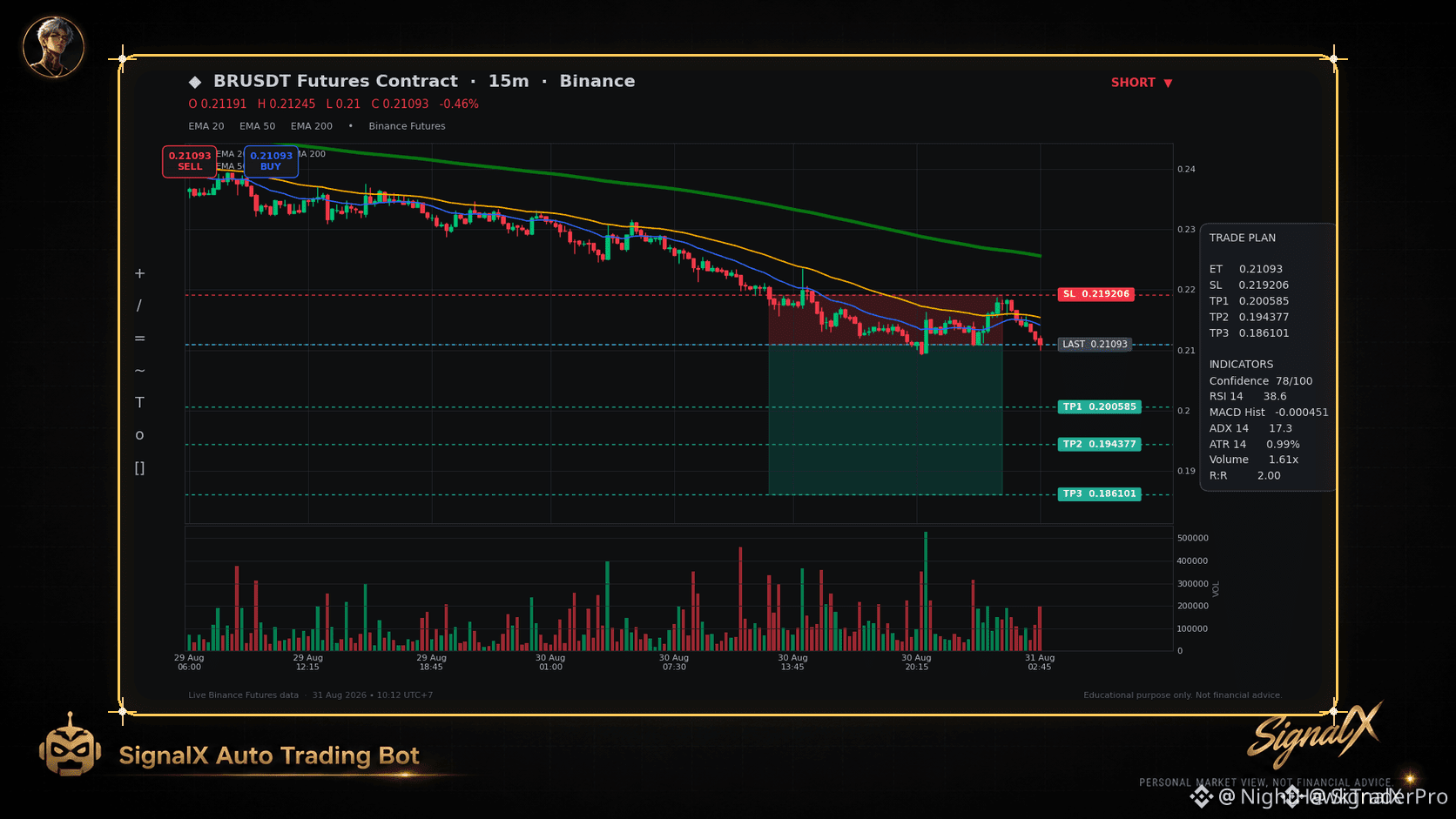Click the ATR 14 value 0.99%

click(x=1283, y=445)
